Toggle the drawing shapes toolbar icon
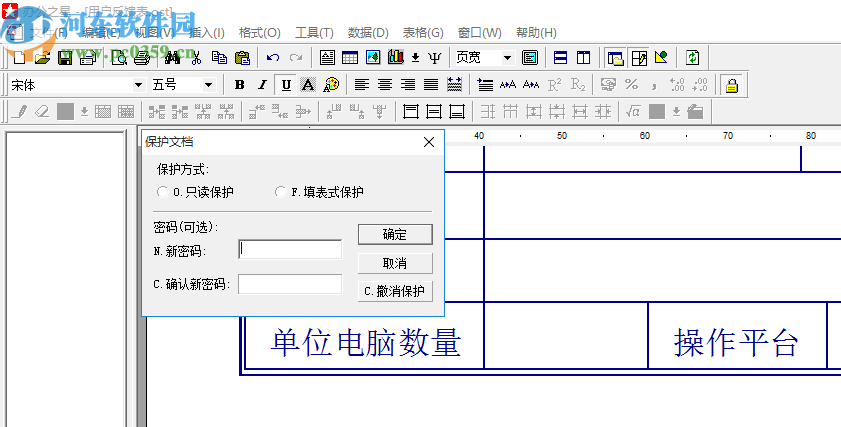This screenshot has height=427, width=841. click(x=661, y=57)
